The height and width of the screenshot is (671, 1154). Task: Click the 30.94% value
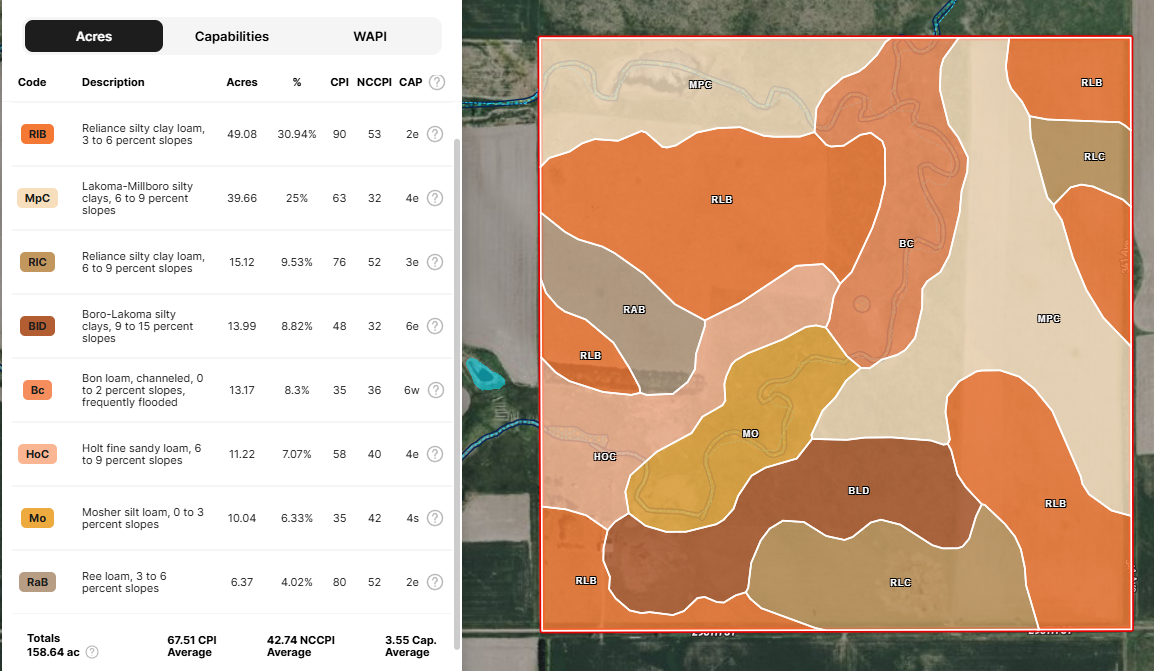[297, 134]
